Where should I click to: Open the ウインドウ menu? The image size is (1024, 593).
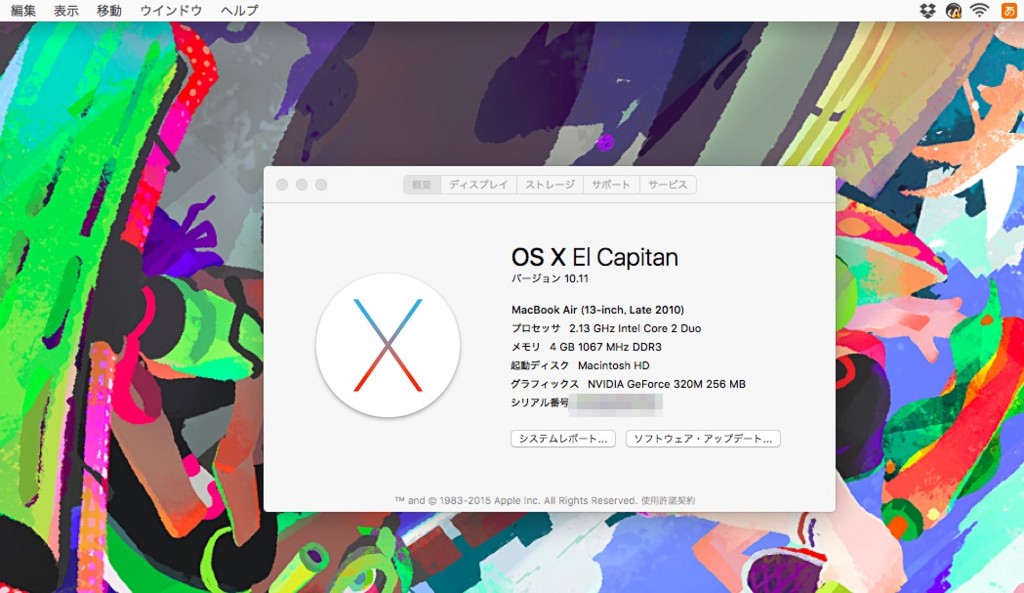pyautogui.click(x=171, y=10)
